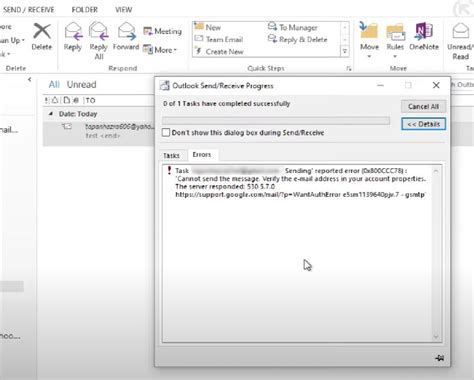Viewport: 474px width, 380px height.
Task: Collapse the folder pane arrow
Action: (30, 79)
